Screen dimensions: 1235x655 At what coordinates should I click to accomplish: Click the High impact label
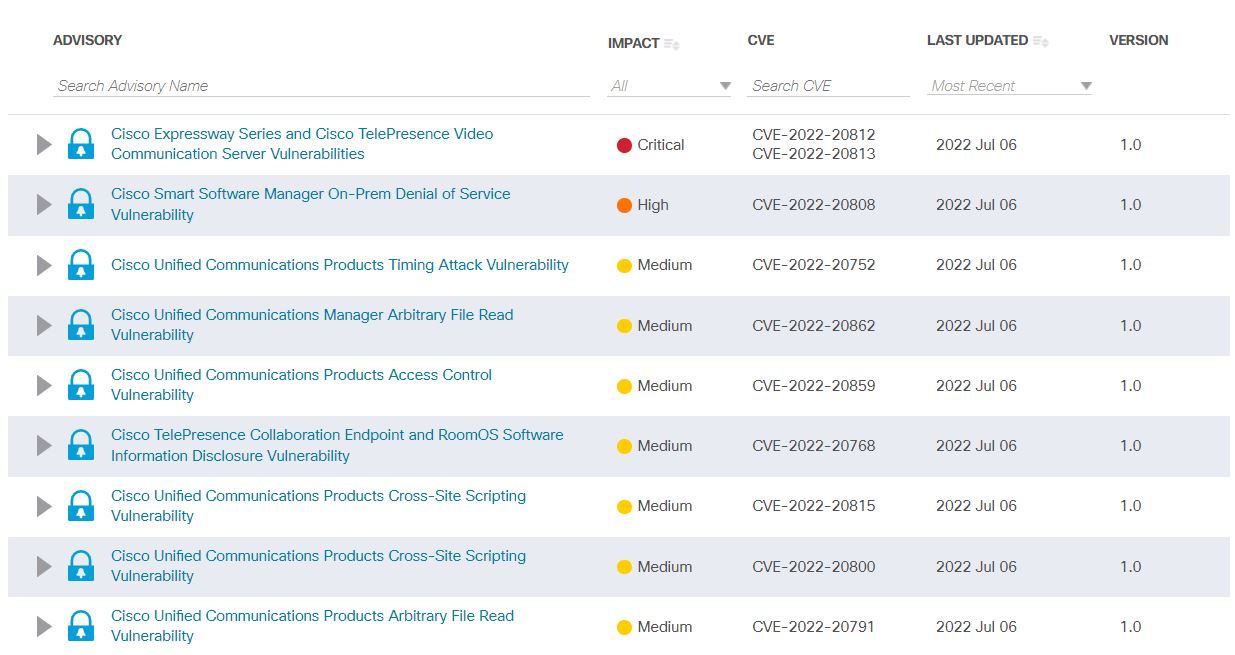[x=653, y=205]
